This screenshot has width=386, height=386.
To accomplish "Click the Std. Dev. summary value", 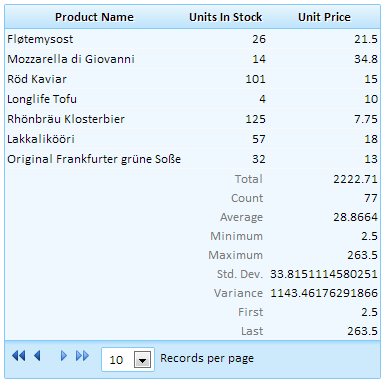I will (324, 274).
